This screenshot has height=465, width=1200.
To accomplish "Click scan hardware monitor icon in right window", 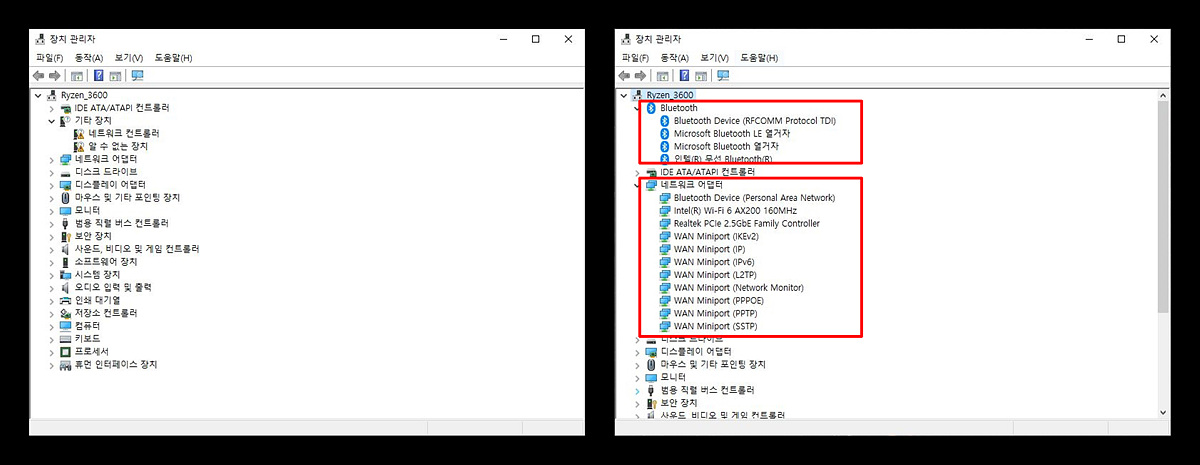I will point(723,76).
